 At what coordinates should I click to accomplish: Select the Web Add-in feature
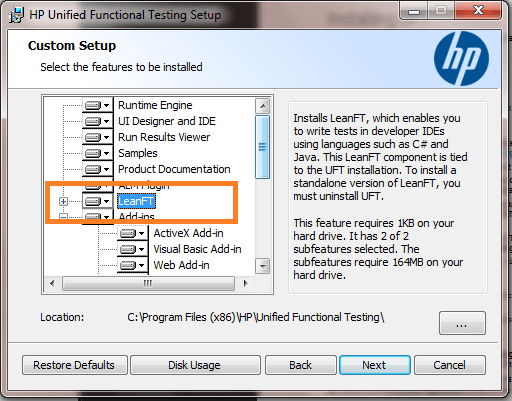pos(181,265)
